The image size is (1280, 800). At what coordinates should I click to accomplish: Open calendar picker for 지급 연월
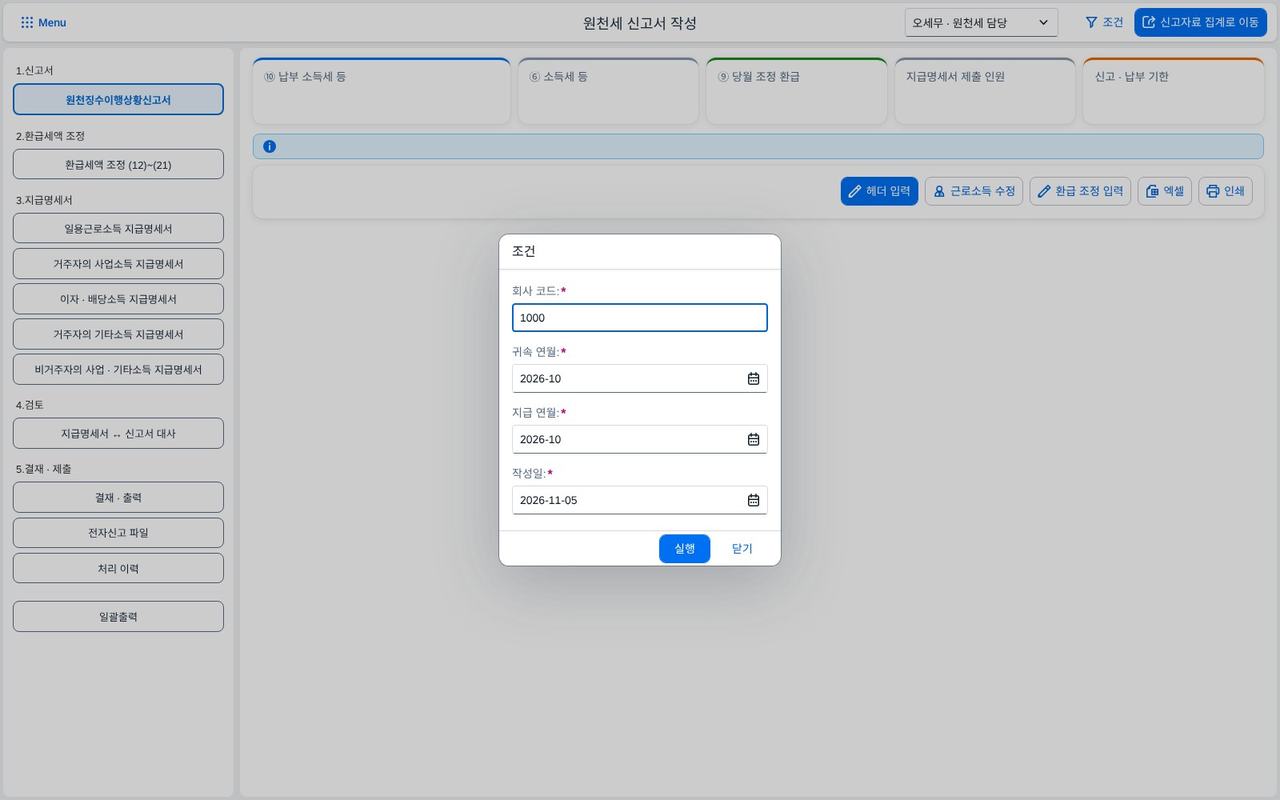(753, 440)
